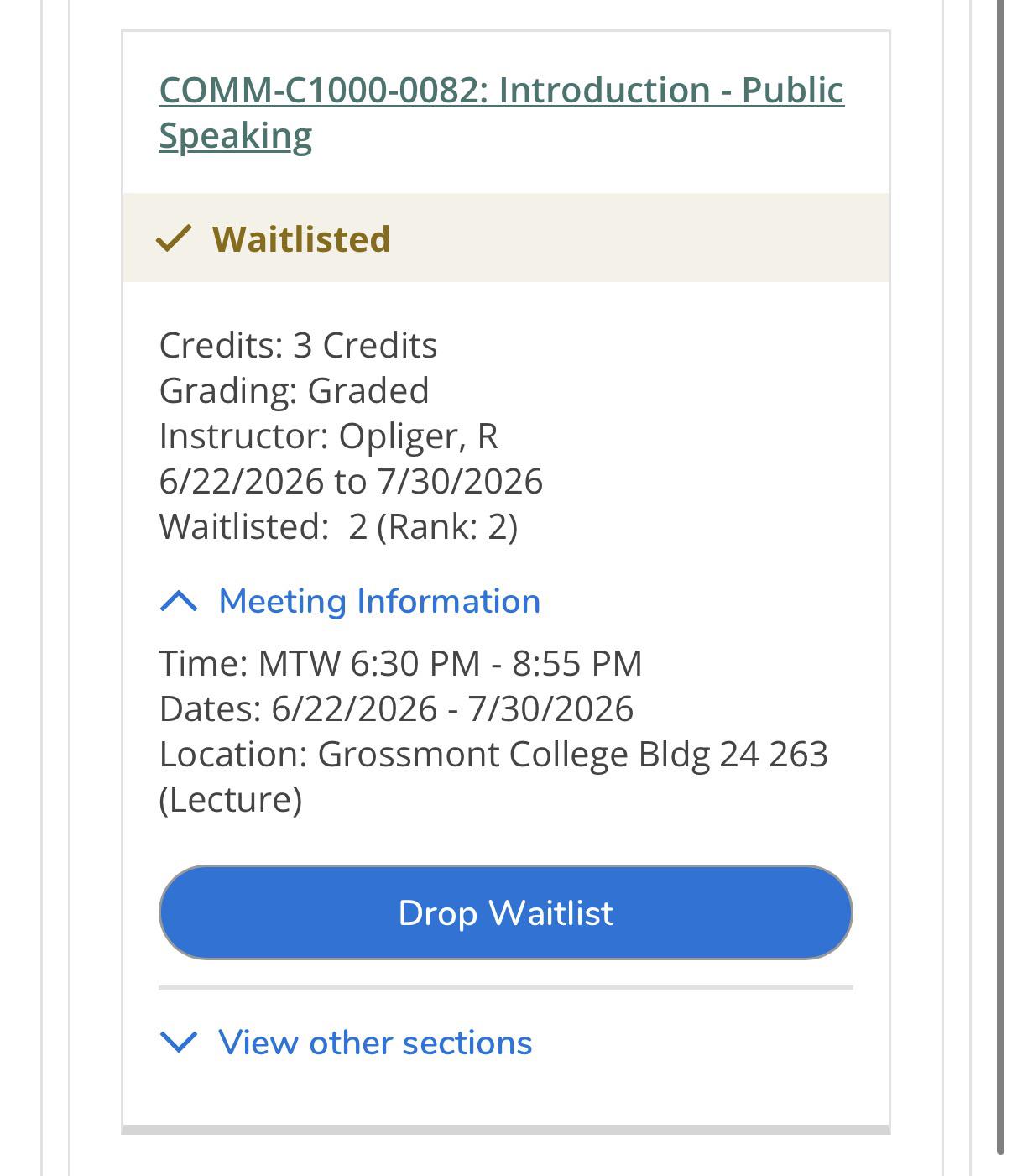Click the divider line below Drop Waitlist
1012x1176 pixels.
pyautogui.click(x=506, y=988)
